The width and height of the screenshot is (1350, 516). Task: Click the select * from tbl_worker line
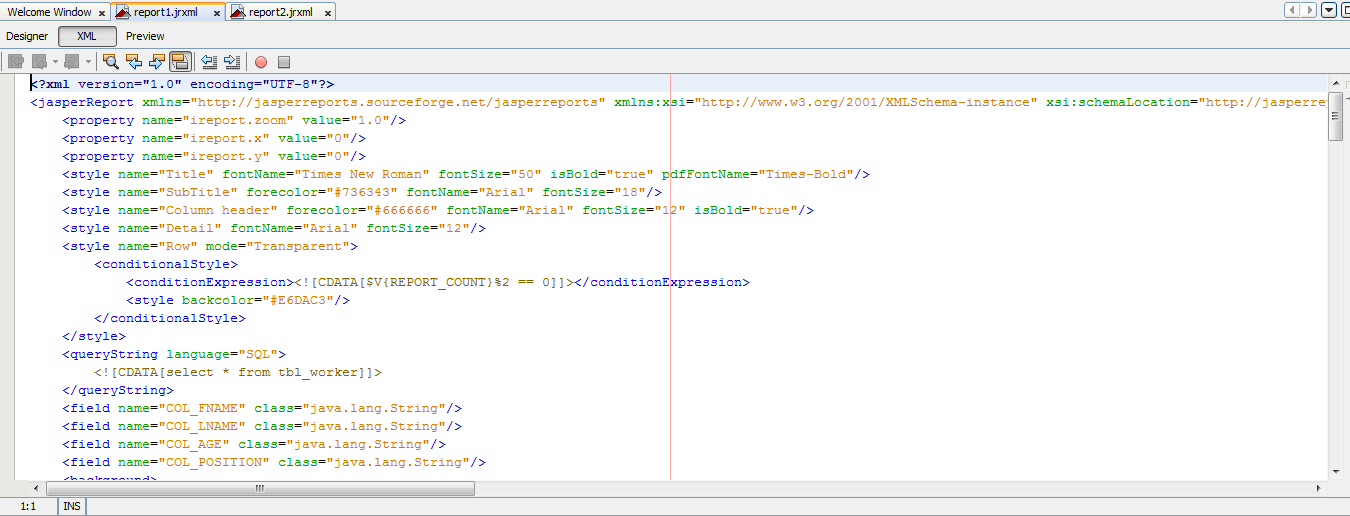point(238,372)
